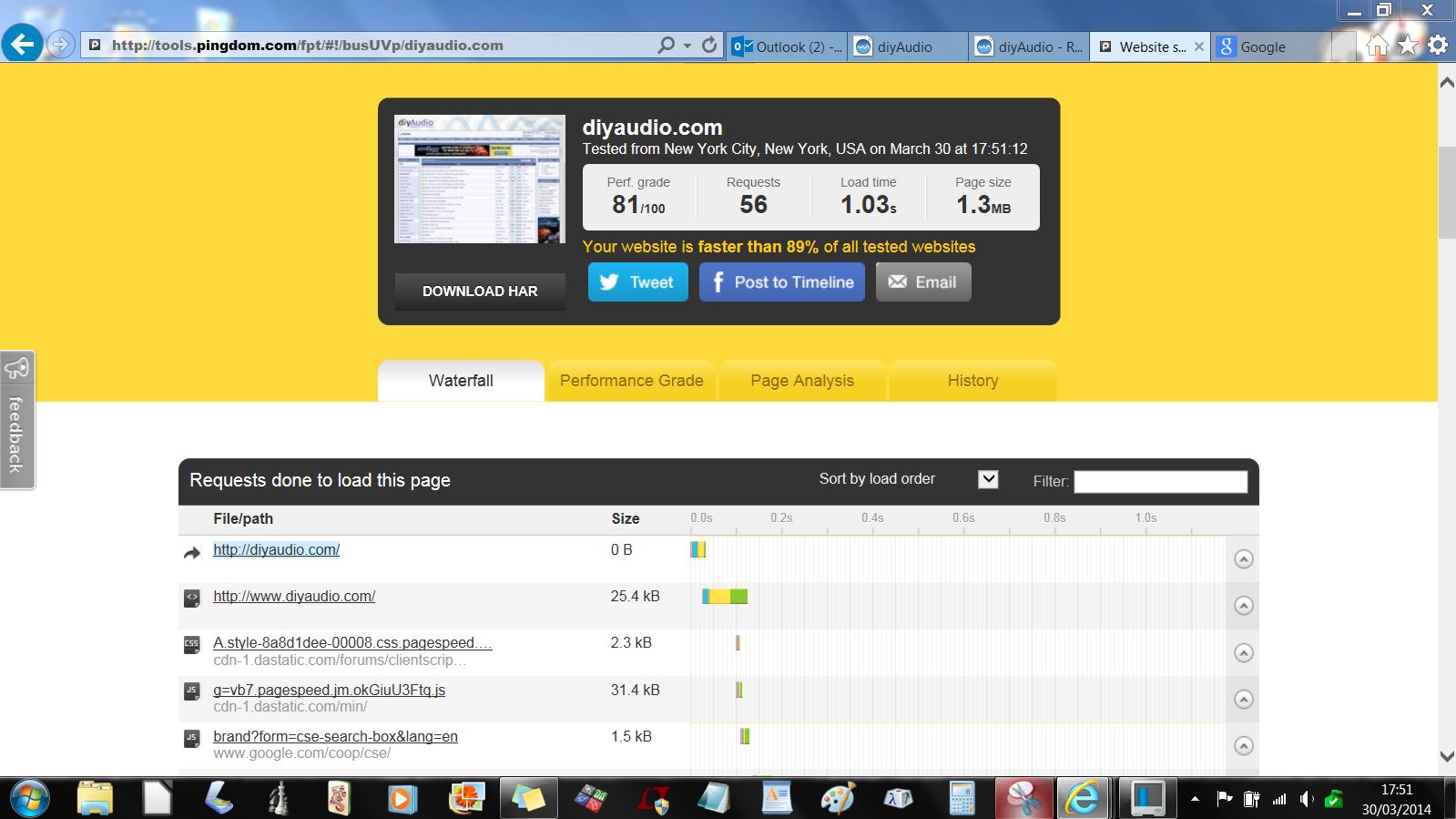
Task: Click the page vertical scrollbar thumb
Action: pyautogui.click(x=1446, y=191)
